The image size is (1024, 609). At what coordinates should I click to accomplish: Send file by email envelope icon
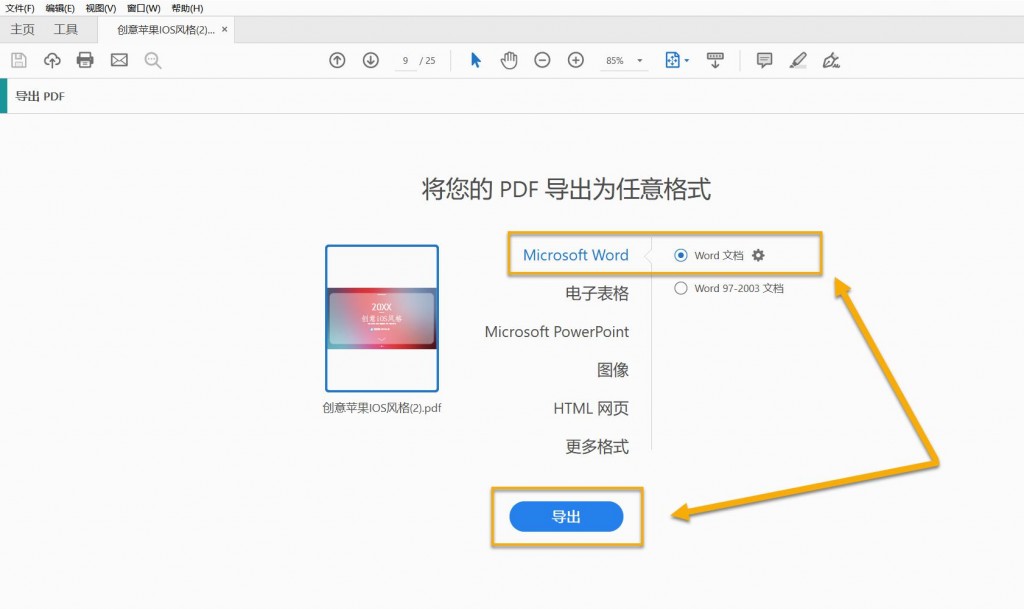click(119, 60)
